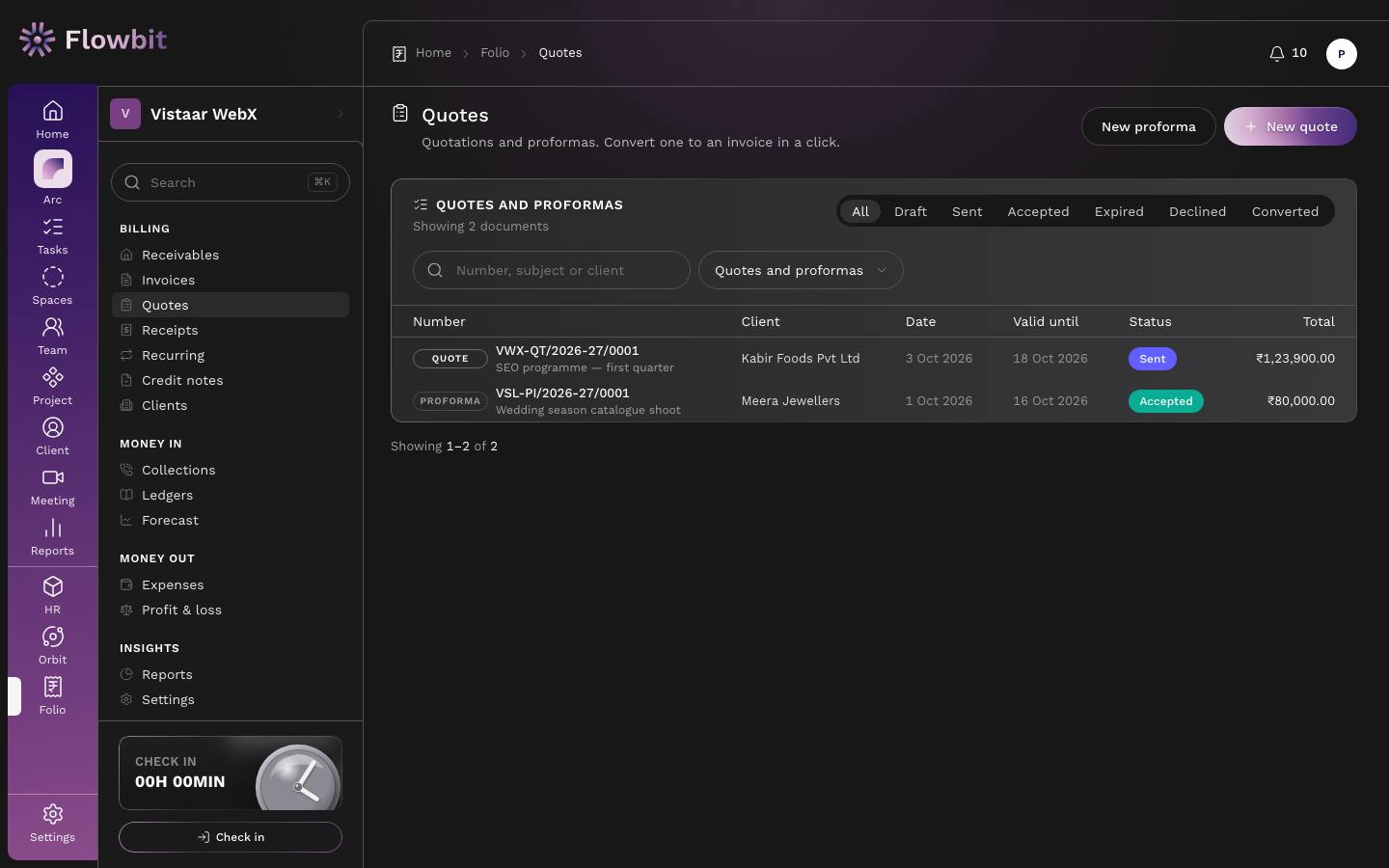Open the Arc app icon
The height and width of the screenshot is (868, 1389).
(52, 177)
